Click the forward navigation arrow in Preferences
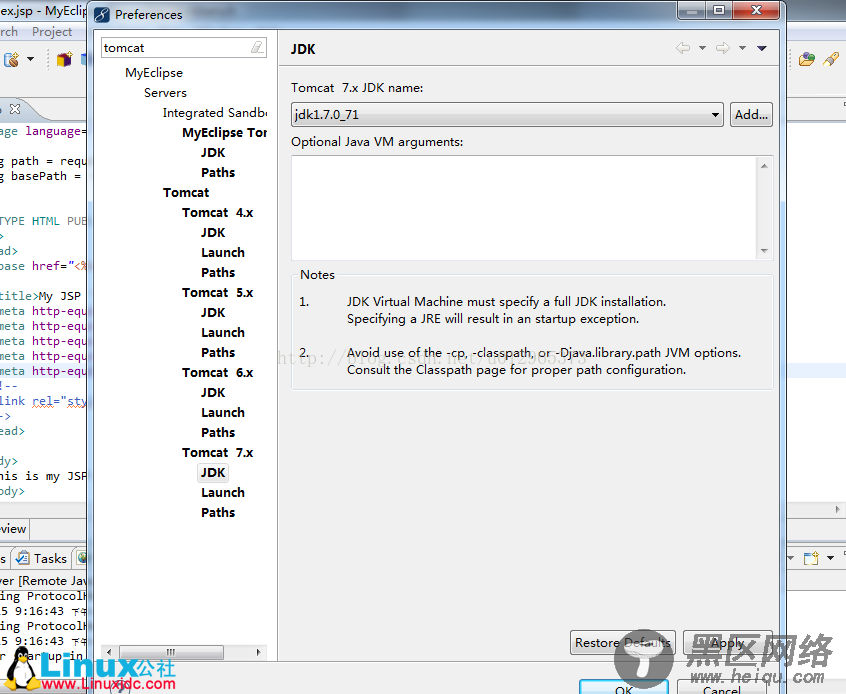The image size is (846, 694). point(723,48)
